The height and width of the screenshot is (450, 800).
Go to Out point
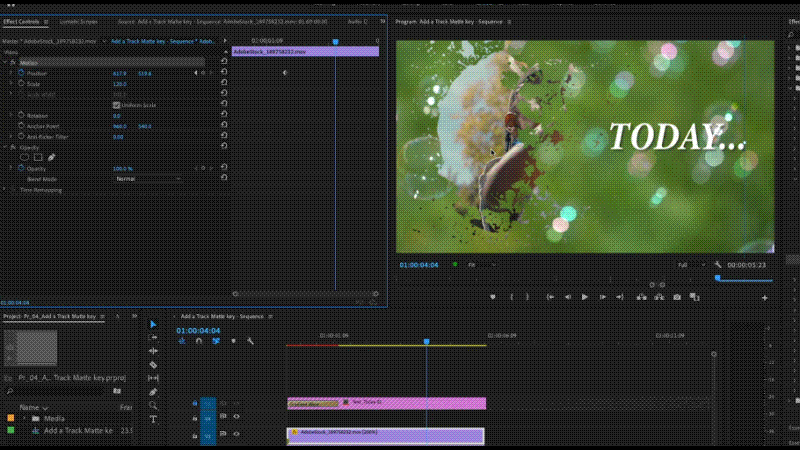(x=619, y=297)
